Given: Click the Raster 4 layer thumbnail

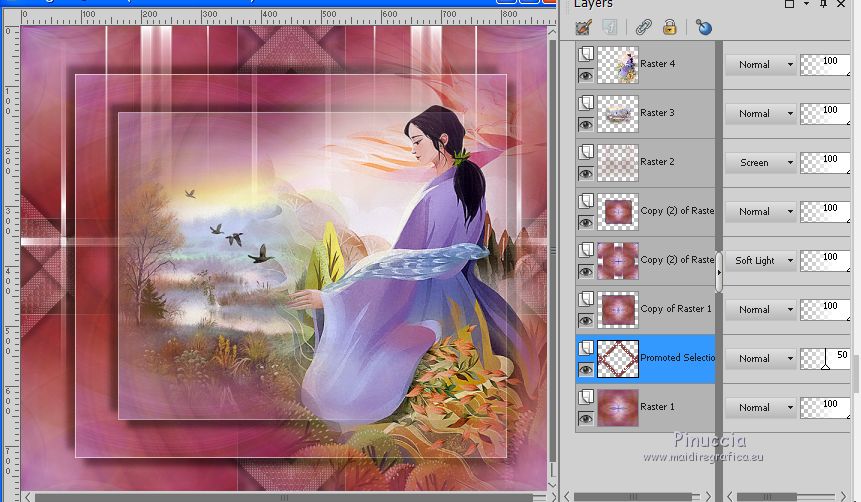Looking at the screenshot, I should point(618,65).
